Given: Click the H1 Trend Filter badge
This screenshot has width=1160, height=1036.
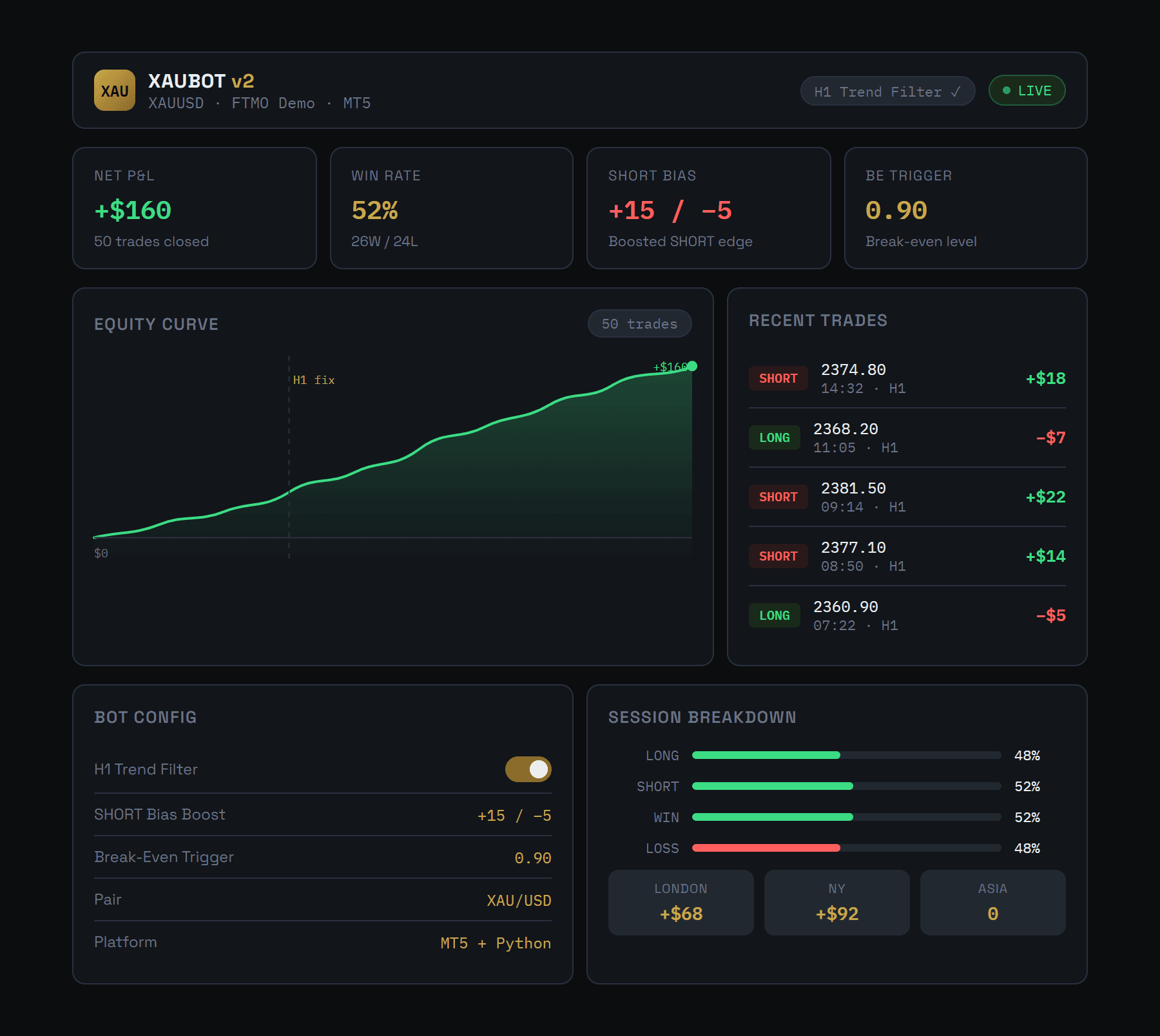Looking at the screenshot, I should [x=887, y=91].
